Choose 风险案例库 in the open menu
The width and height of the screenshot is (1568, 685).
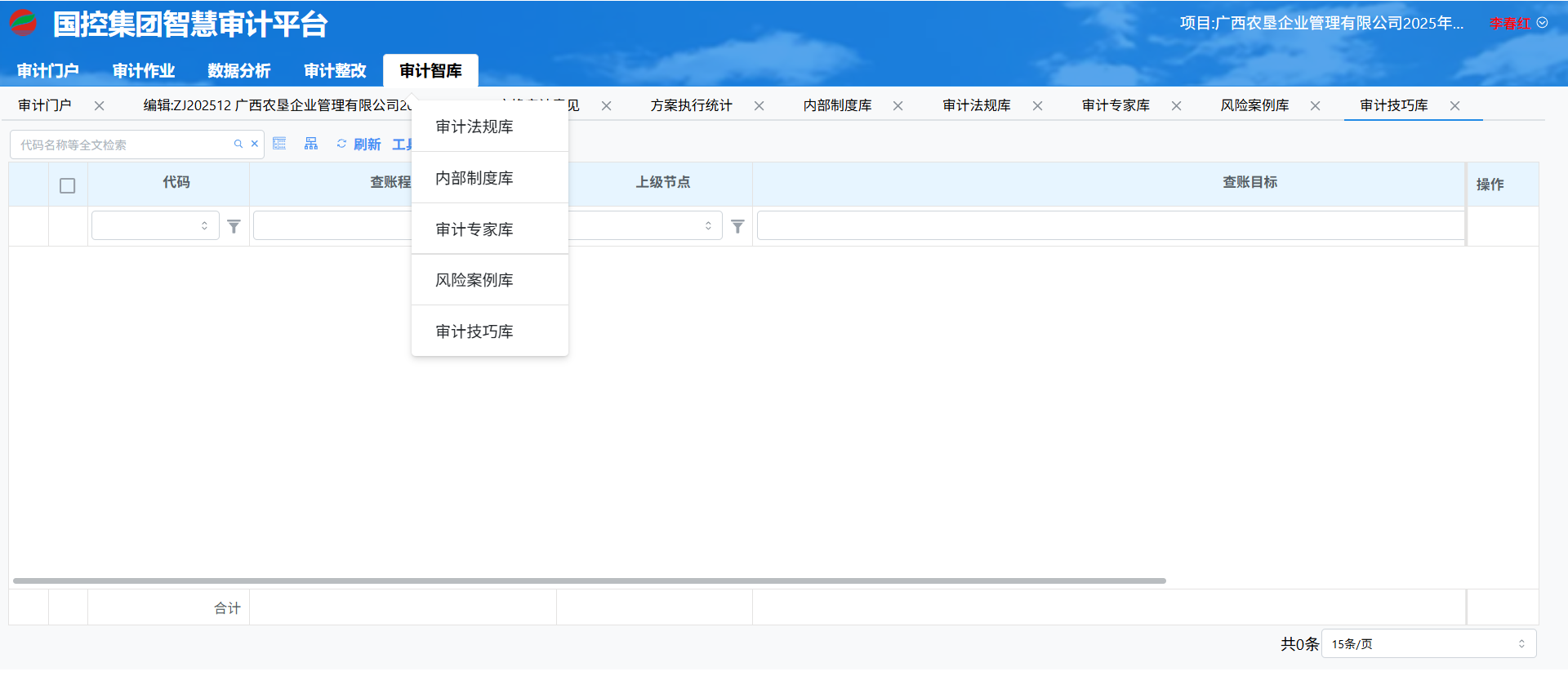pyautogui.click(x=474, y=281)
